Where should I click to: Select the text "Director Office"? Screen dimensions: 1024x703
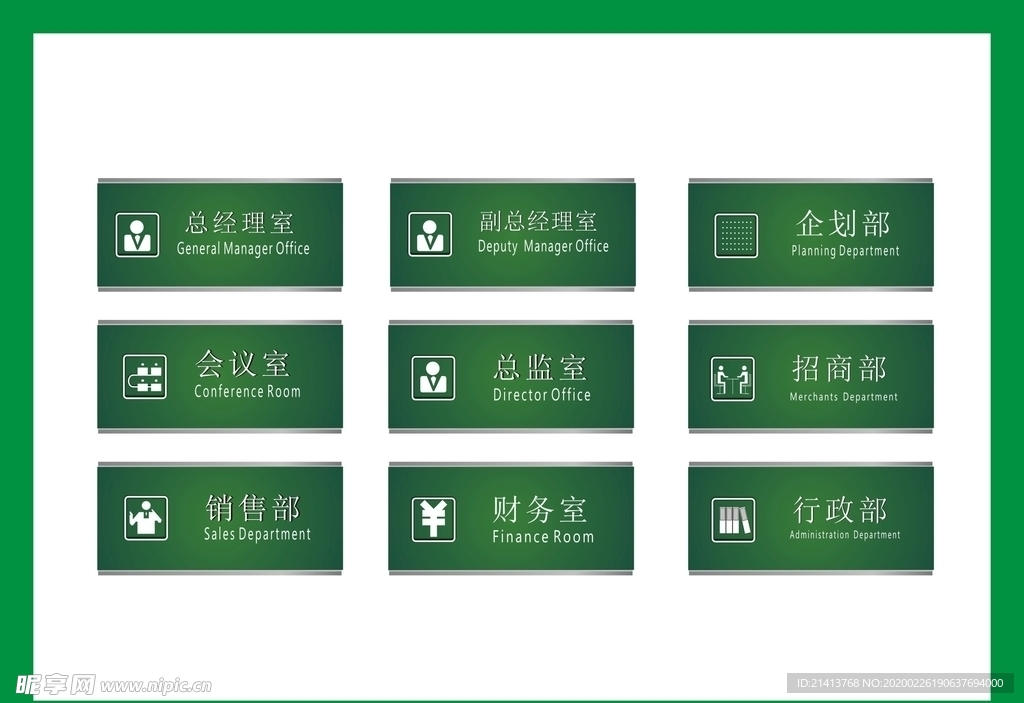point(541,395)
